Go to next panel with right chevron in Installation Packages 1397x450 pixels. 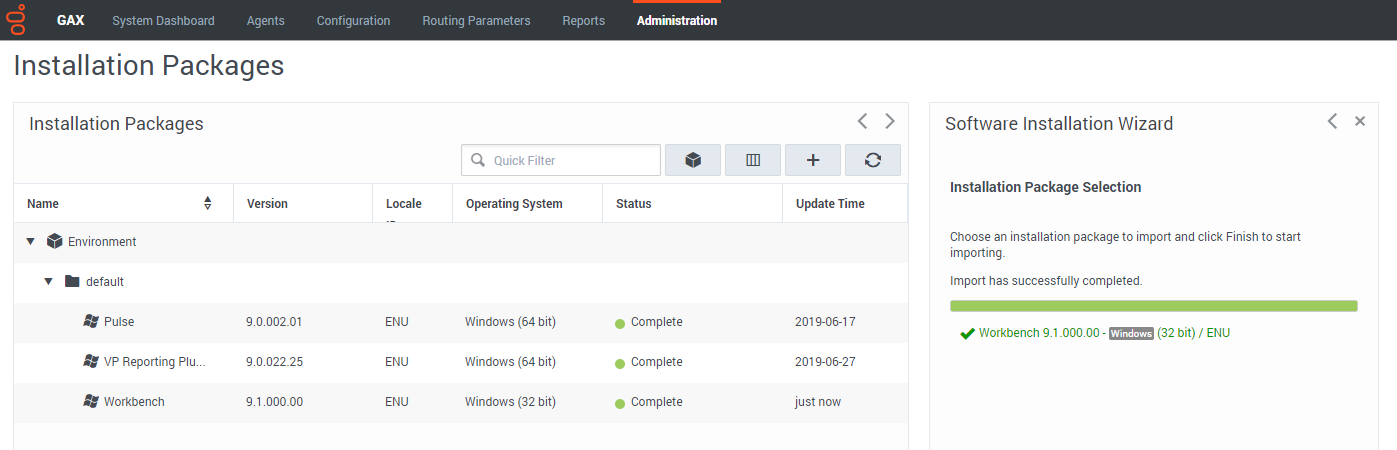890,121
